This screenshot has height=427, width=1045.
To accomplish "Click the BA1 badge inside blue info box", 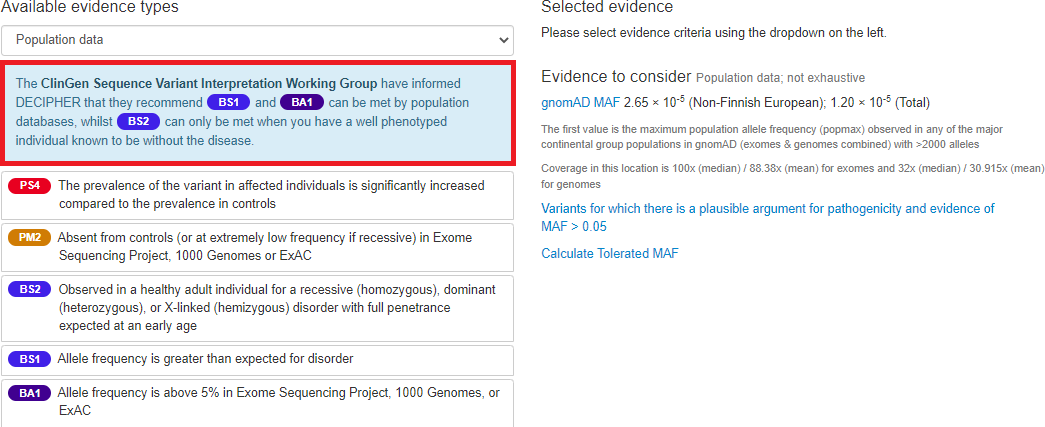I will click(x=302, y=103).
